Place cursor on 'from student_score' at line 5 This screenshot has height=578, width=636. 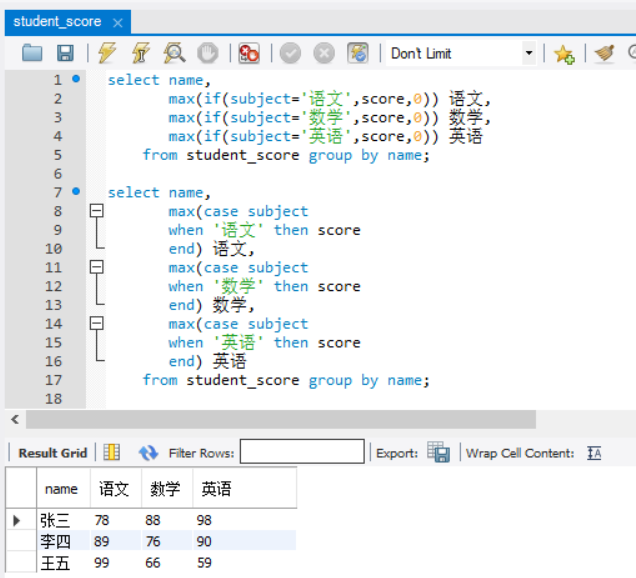[221, 155]
